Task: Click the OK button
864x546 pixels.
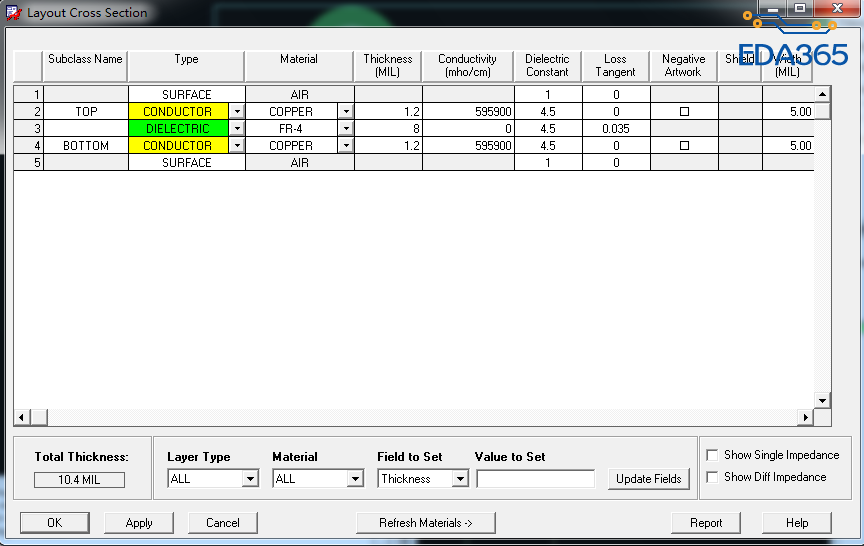Action: [x=55, y=523]
